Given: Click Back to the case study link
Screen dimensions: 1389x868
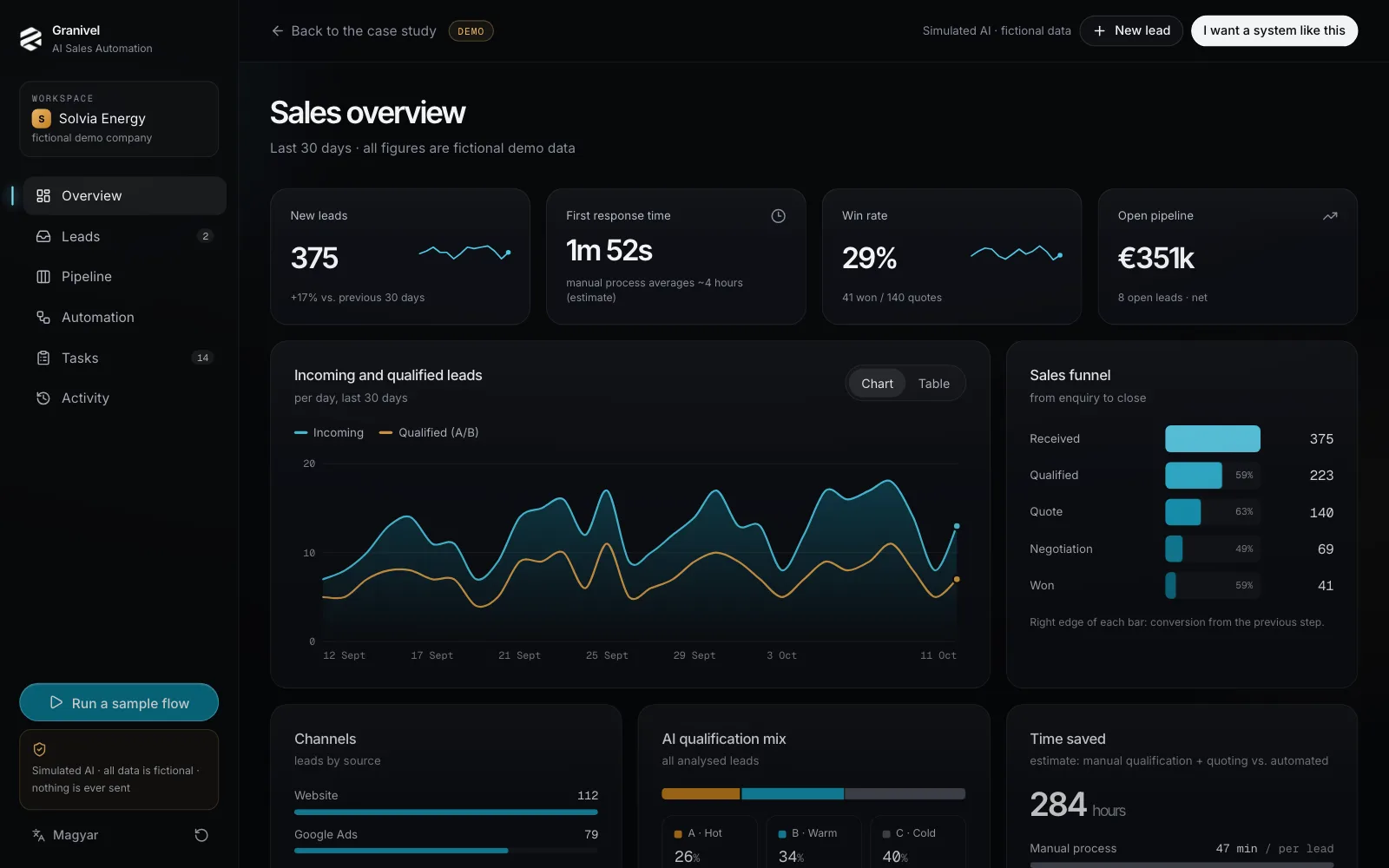Looking at the screenshot, I should point(353,31).
